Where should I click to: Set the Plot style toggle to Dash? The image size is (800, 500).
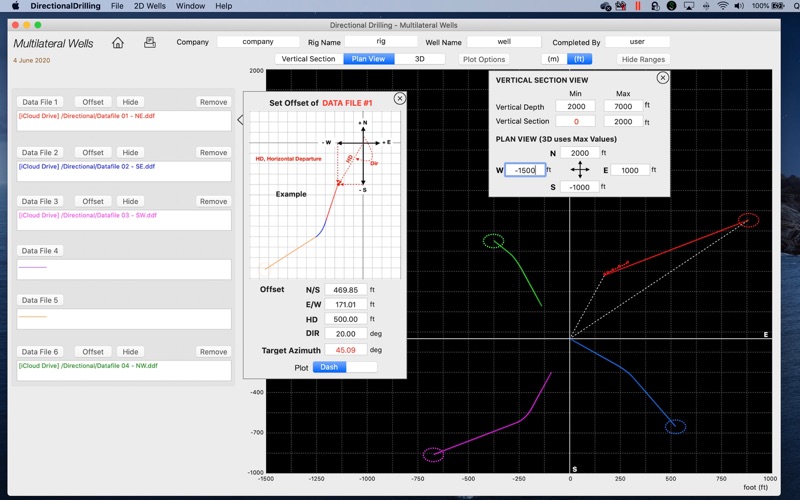(329, 367)
